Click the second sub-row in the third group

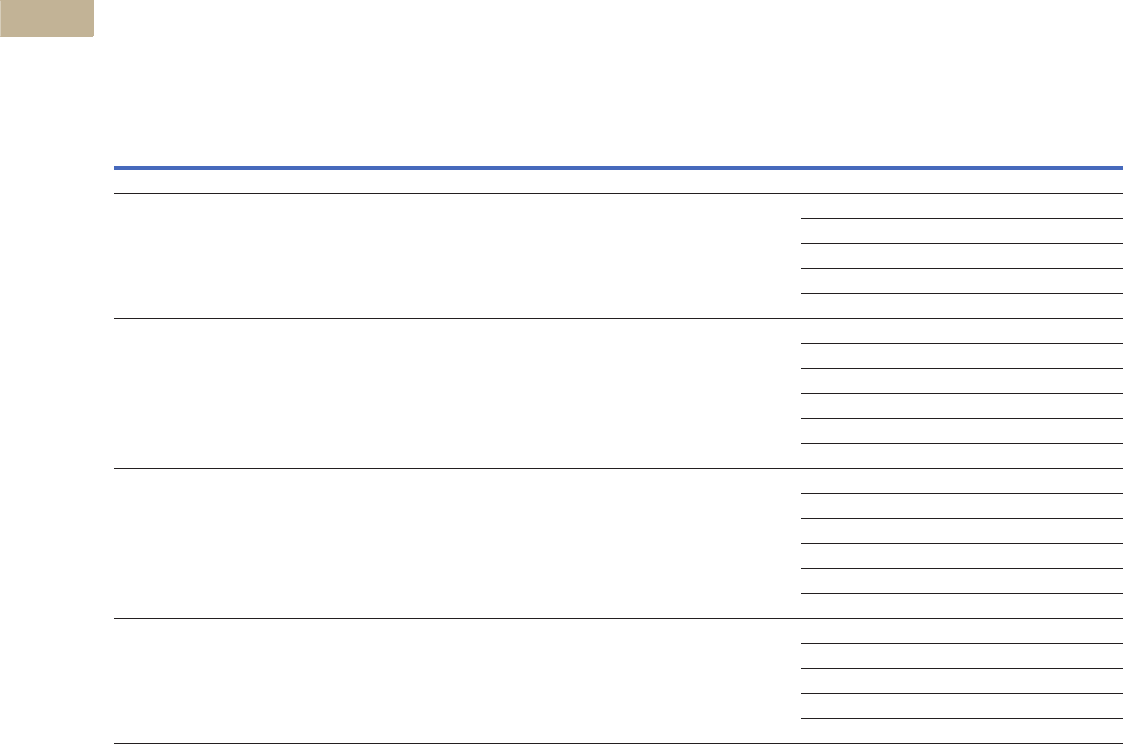(x=961, y=506)
